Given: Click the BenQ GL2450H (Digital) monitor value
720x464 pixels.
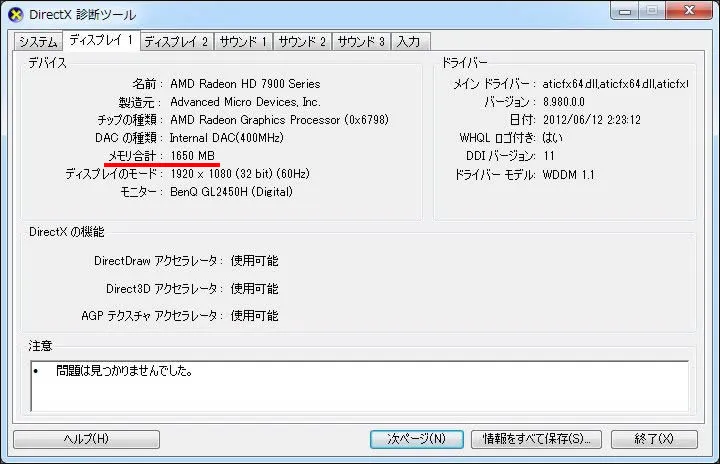Looking at the screenshot, I should click(x=231, y=192).
